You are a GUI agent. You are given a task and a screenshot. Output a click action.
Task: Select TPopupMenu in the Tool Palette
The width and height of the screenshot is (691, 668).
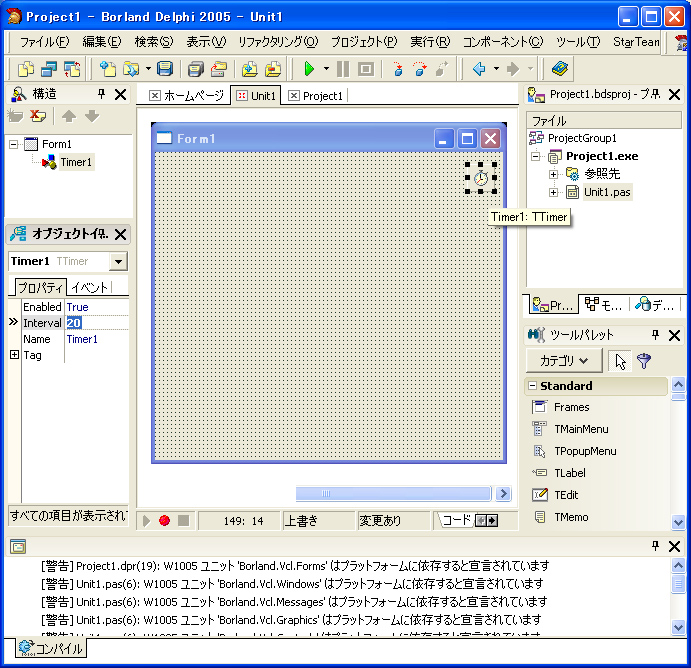[585, 451]
